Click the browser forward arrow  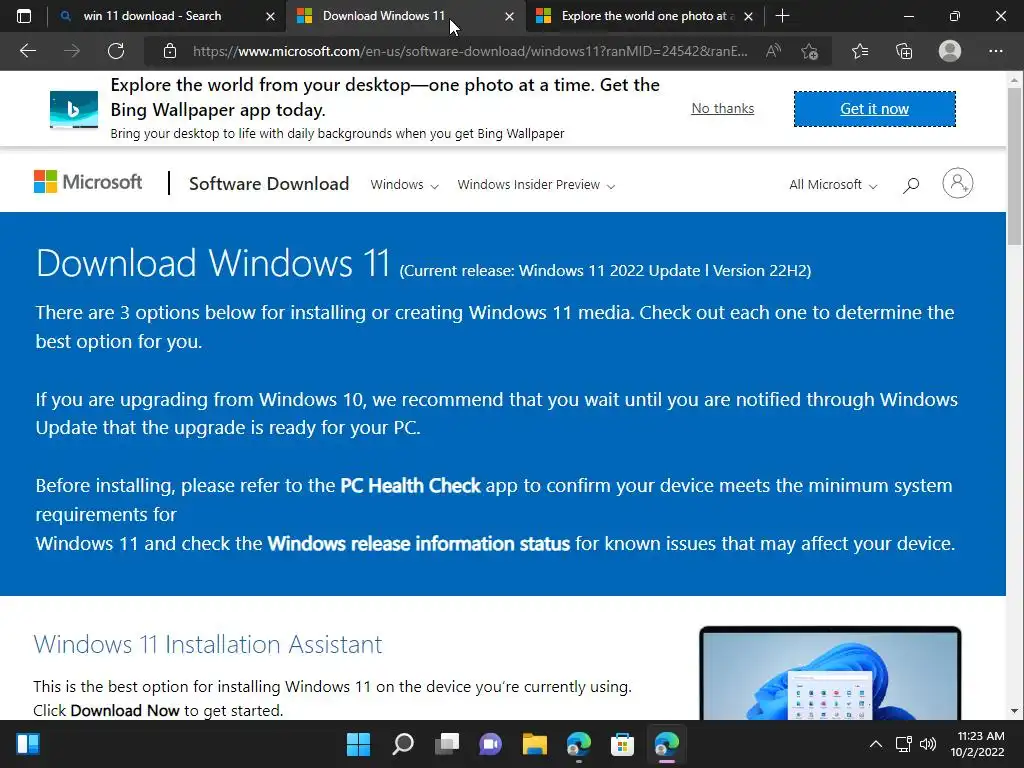(72, 51)
